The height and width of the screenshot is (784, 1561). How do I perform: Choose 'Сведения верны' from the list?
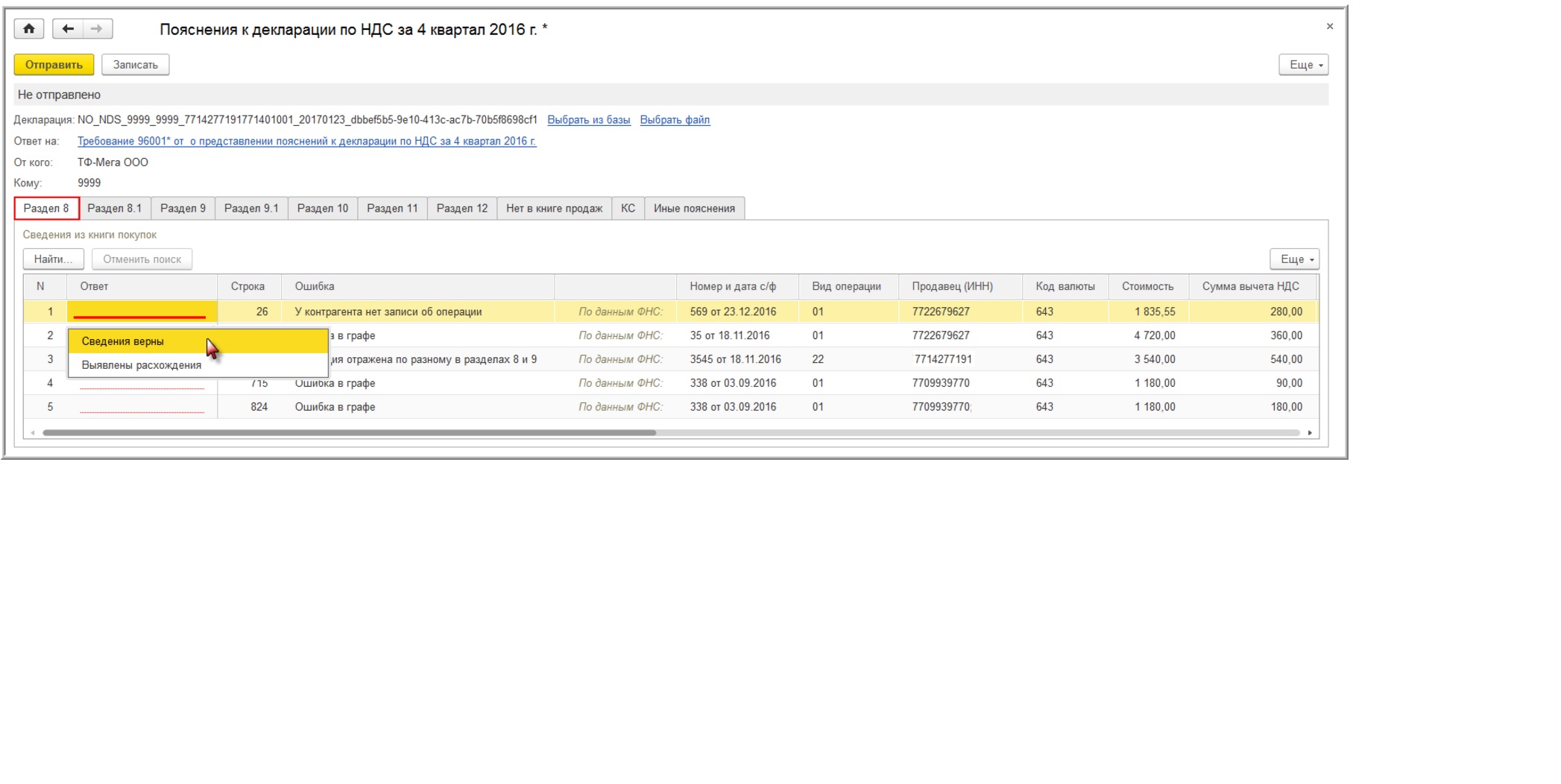(123, 341)
